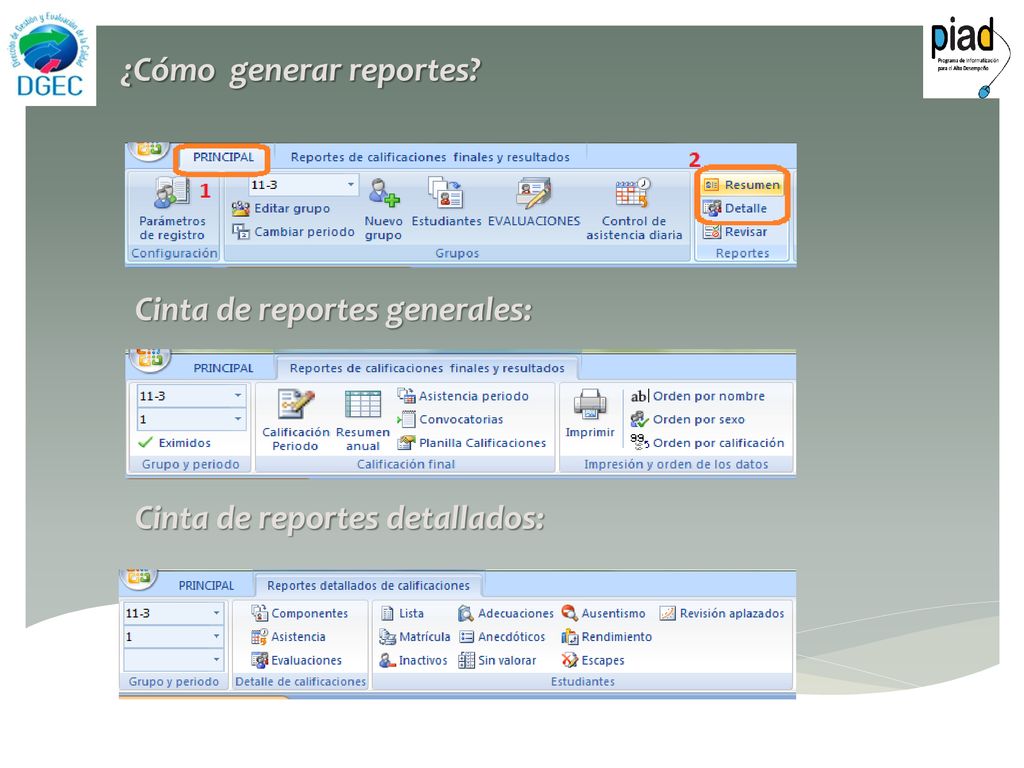
Task: Click the 'Cinta de reportes detallados:' heading
Action: coord(340,519)
